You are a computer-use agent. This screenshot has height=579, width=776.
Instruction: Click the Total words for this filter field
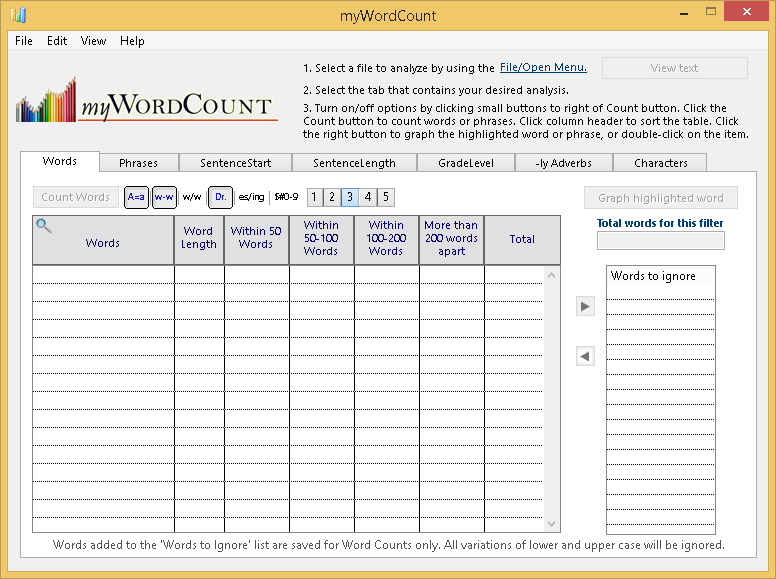click(660, 240)
